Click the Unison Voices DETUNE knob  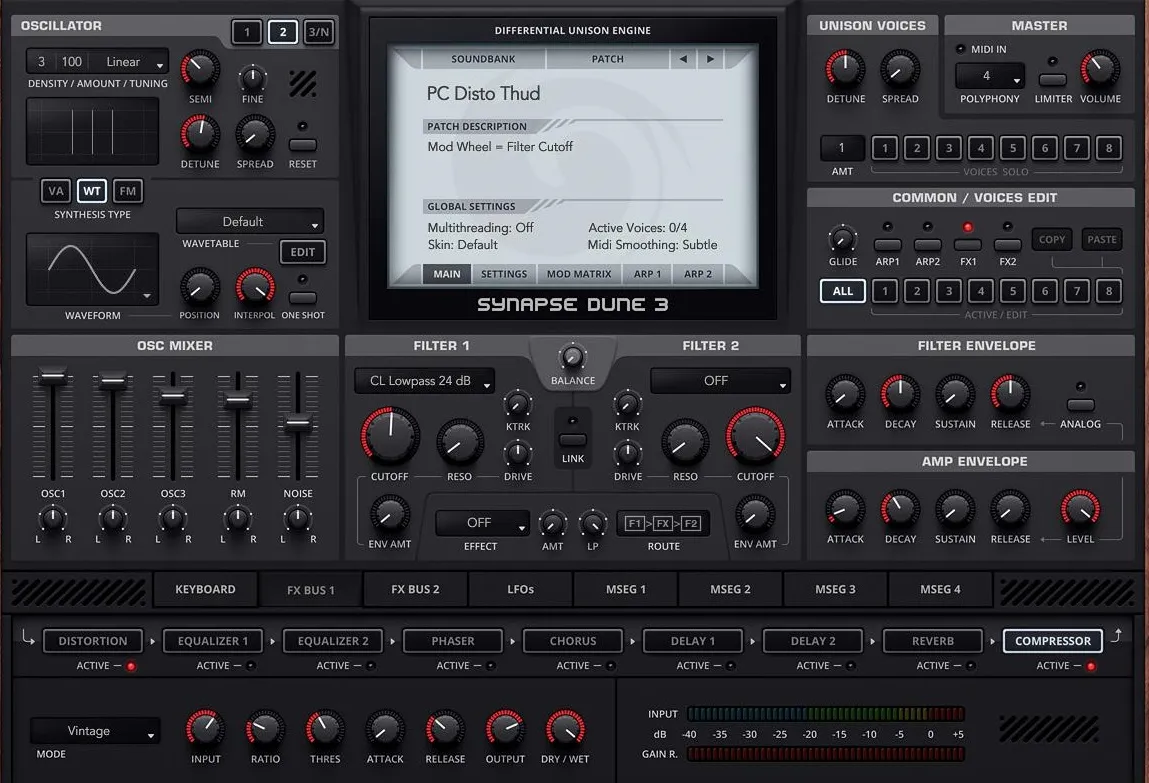click(846, 70)
